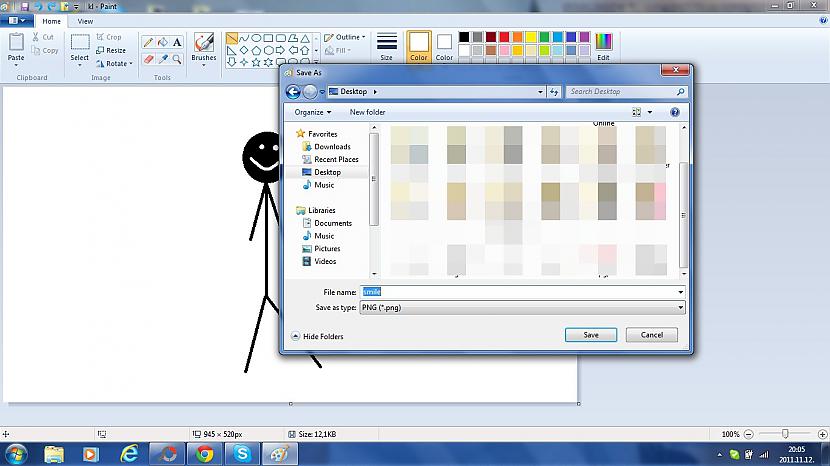The image size is (830, 466).
Task: Select the Pencil tool in Paint
Action: [x=148, y=42]
